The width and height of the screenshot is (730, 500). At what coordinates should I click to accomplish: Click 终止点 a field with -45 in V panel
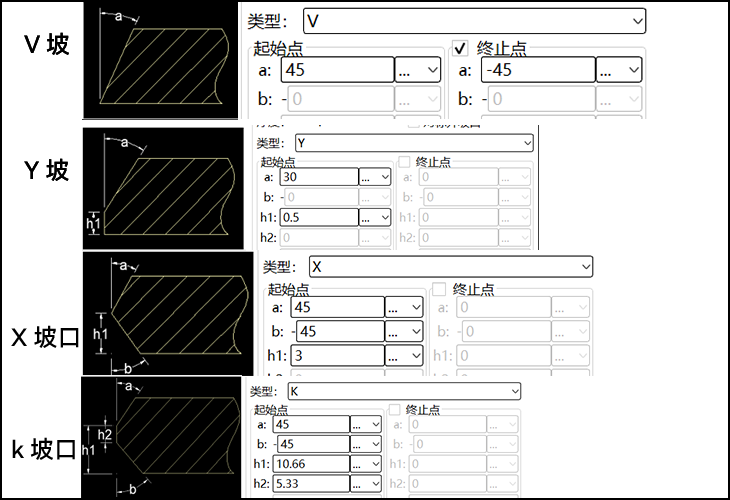pyautogui.click(x=536, y=70)
